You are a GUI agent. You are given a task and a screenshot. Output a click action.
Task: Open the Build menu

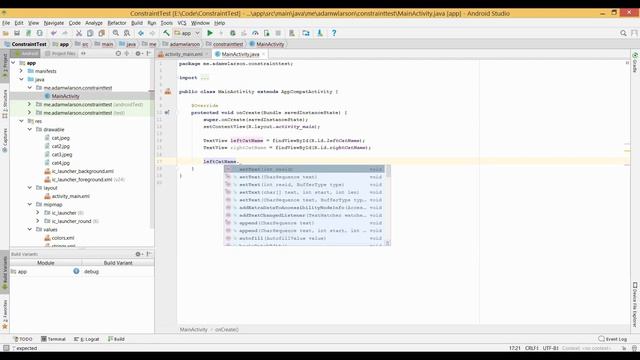point(137,23)
